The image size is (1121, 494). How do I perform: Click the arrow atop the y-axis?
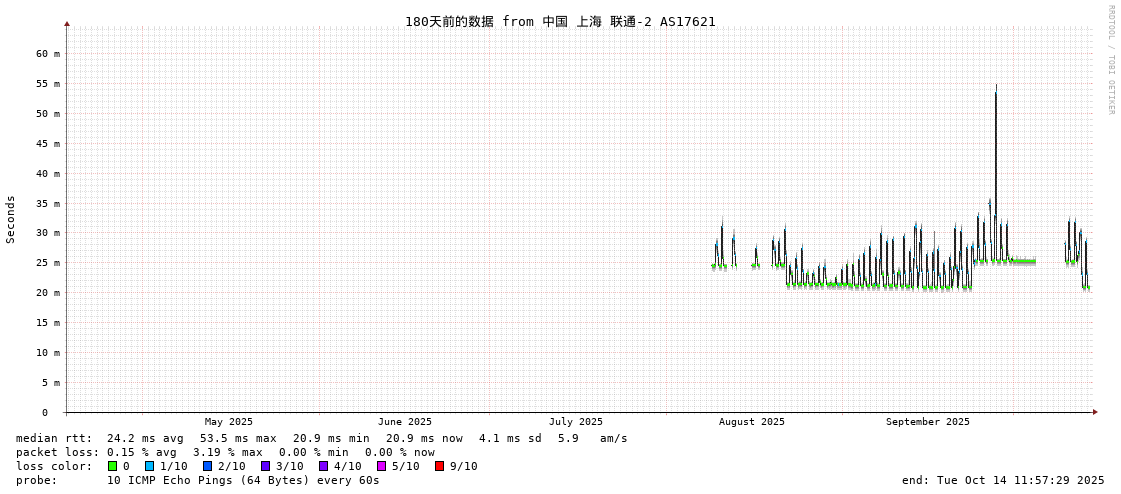[67, 23]
